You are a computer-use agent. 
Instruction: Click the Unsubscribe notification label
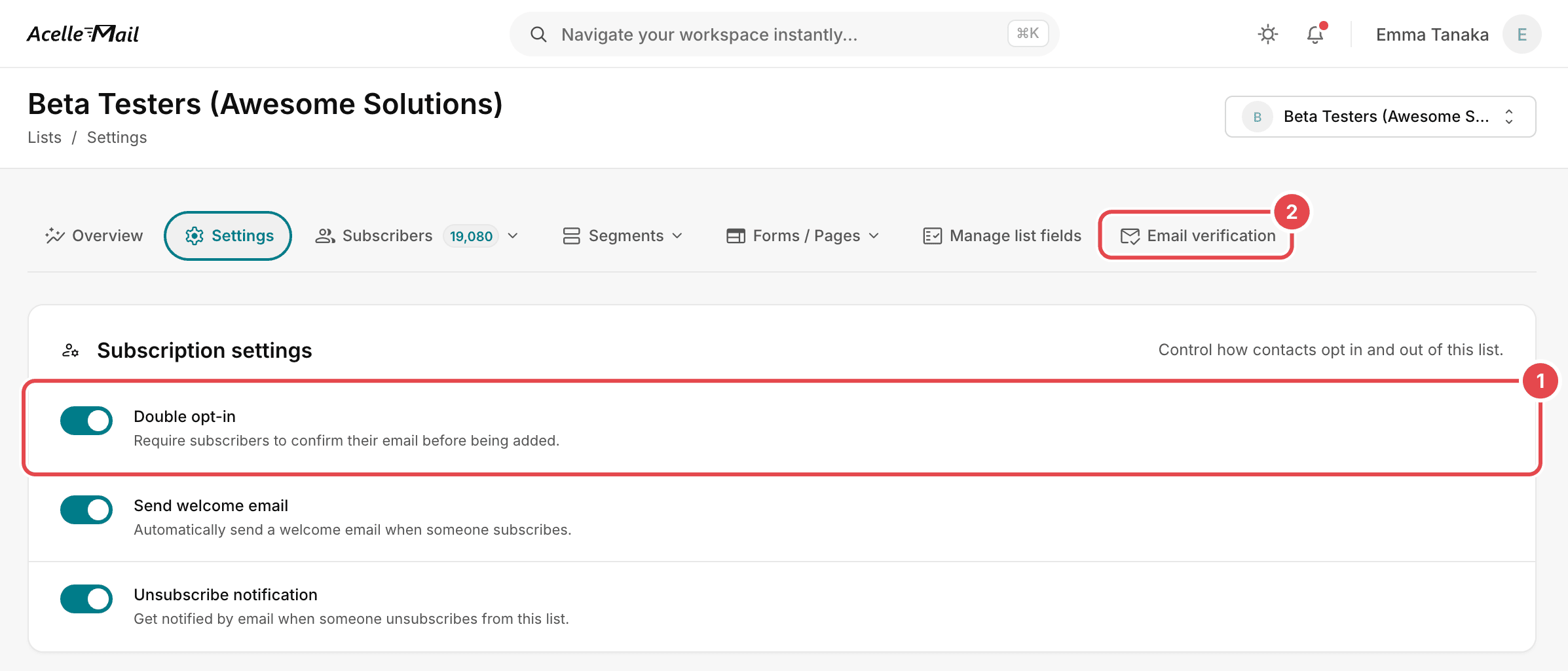[x=225, y=595]
